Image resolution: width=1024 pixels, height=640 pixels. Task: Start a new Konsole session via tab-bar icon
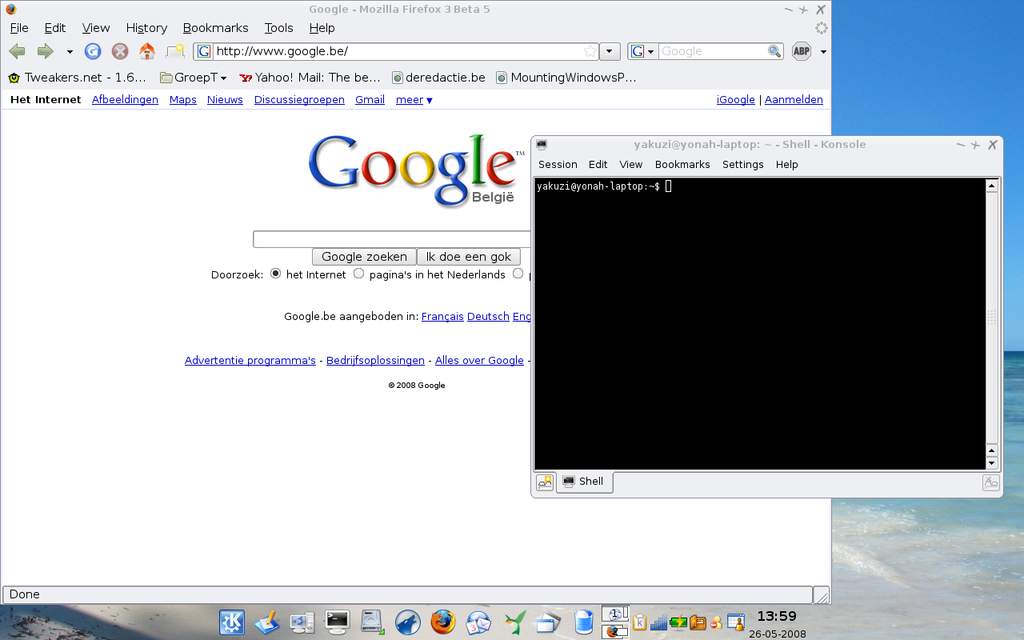pos(545,482)
